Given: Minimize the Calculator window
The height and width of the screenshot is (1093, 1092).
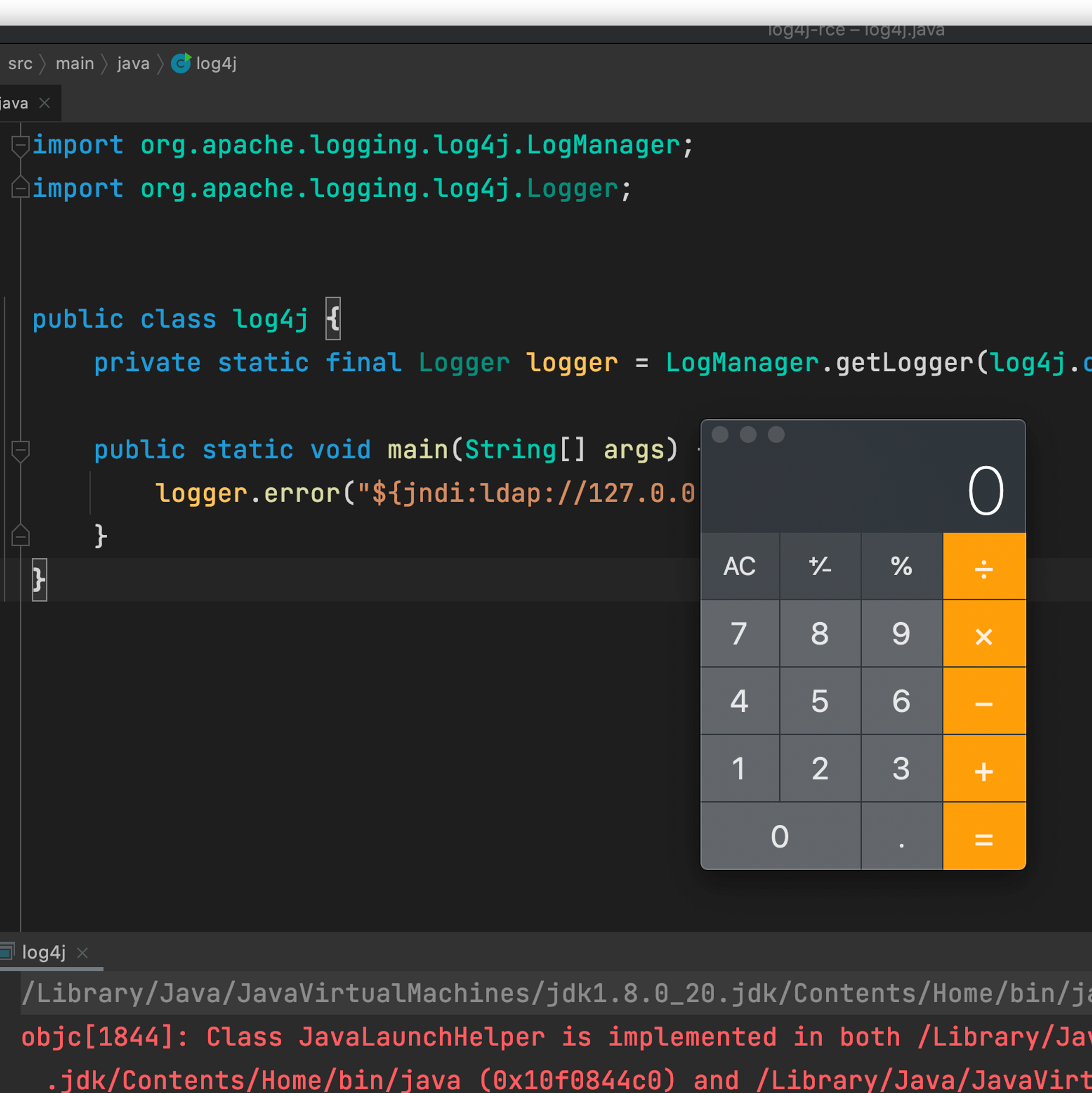Looking at the screenshot, I should [x=748, y=434].
